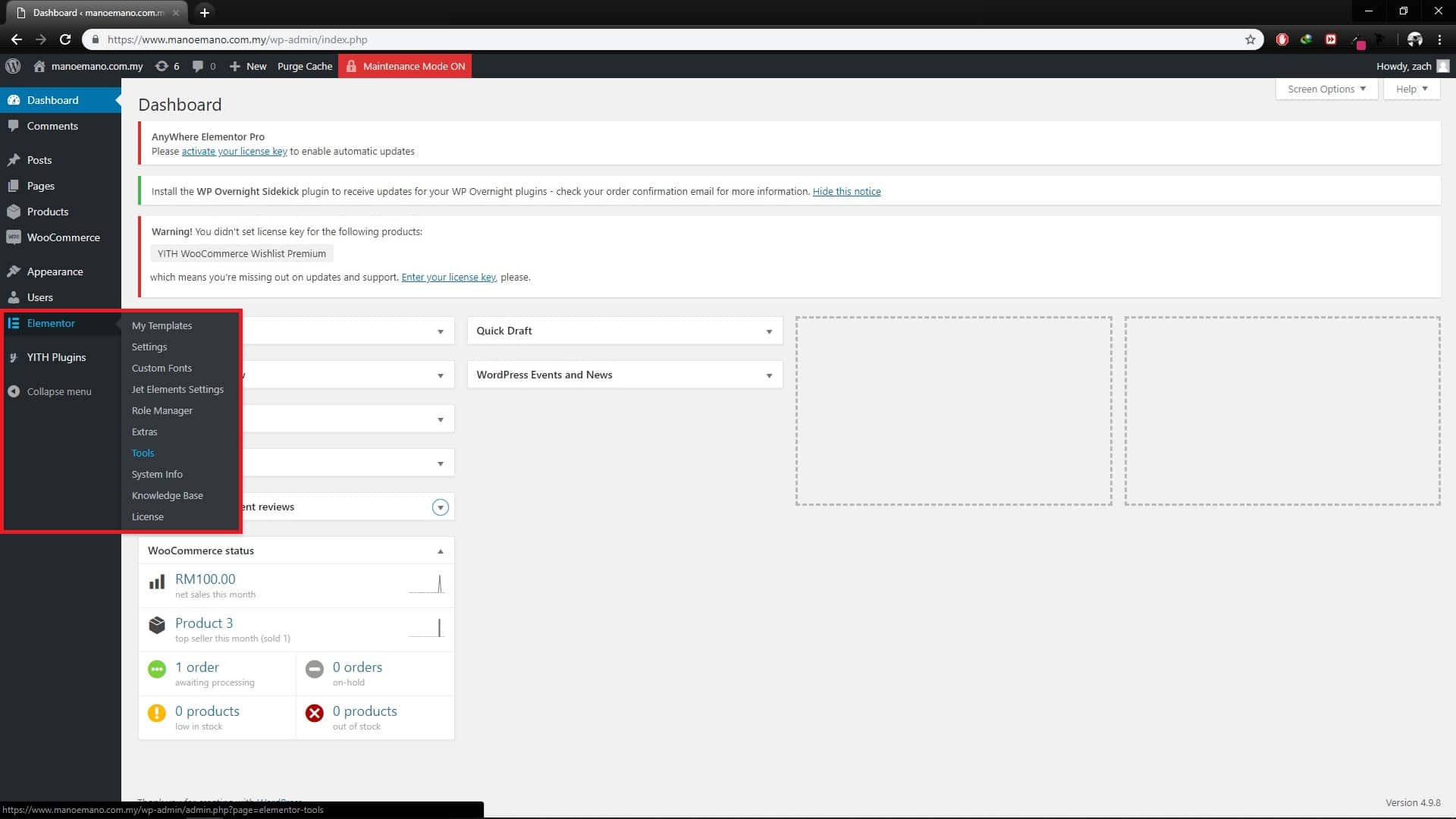Open Extras in Elementor submenu
1456x819 pixels.
pos(144,431)
